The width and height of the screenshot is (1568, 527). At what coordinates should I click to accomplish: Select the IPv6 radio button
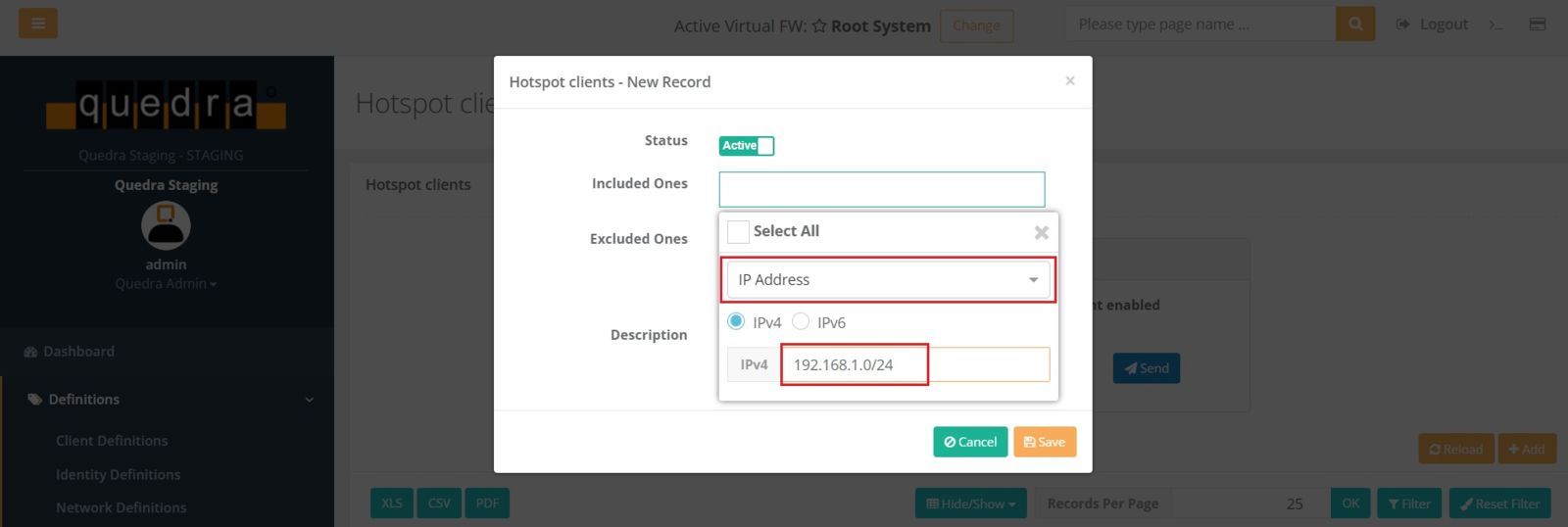click(x=801, y=321)
